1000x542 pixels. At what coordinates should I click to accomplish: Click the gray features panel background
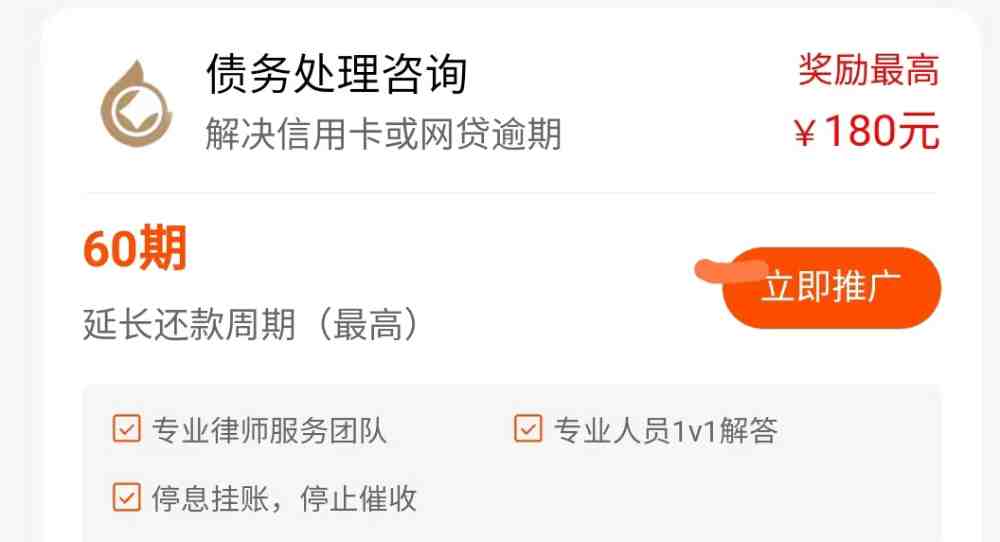[702, 491]
